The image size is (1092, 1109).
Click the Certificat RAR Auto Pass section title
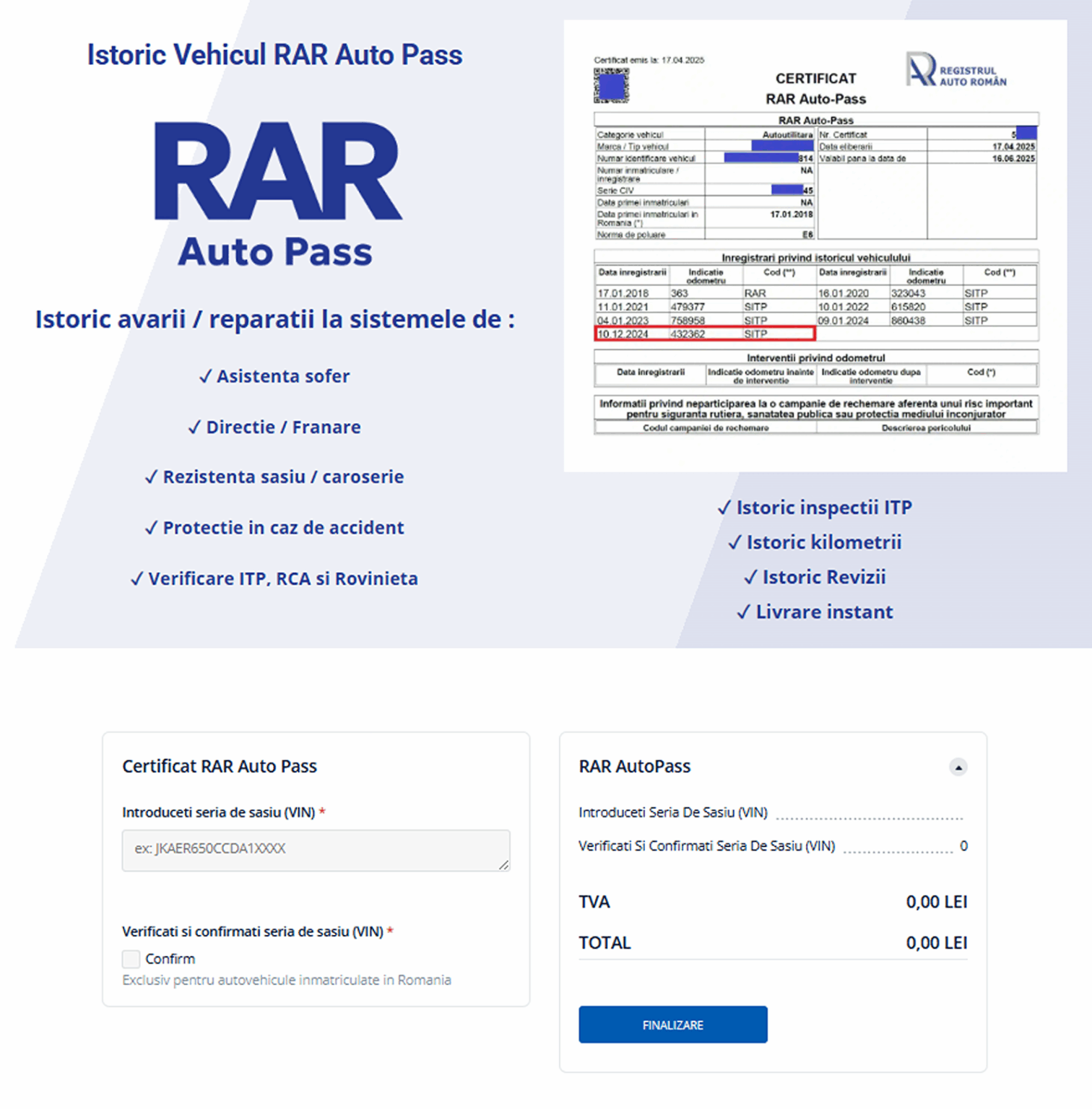point(219,766)
